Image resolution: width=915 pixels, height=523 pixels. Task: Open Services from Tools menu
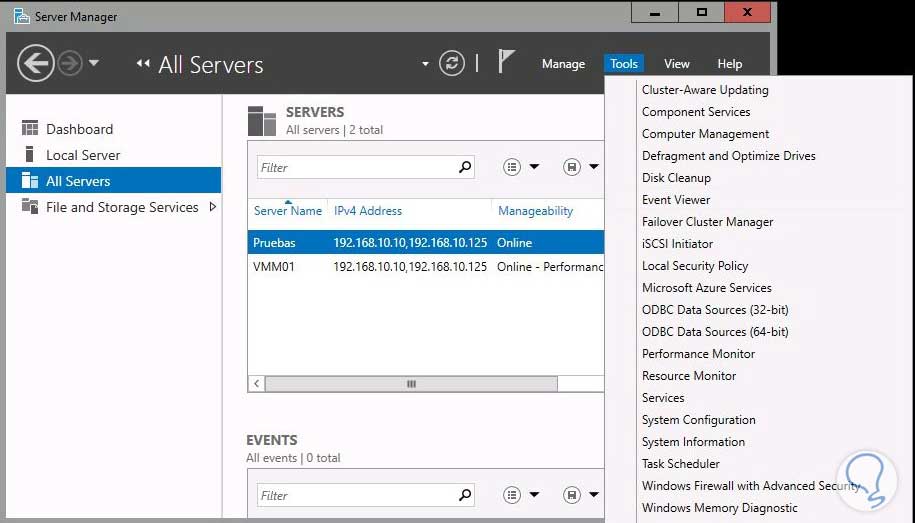[663, 398]
